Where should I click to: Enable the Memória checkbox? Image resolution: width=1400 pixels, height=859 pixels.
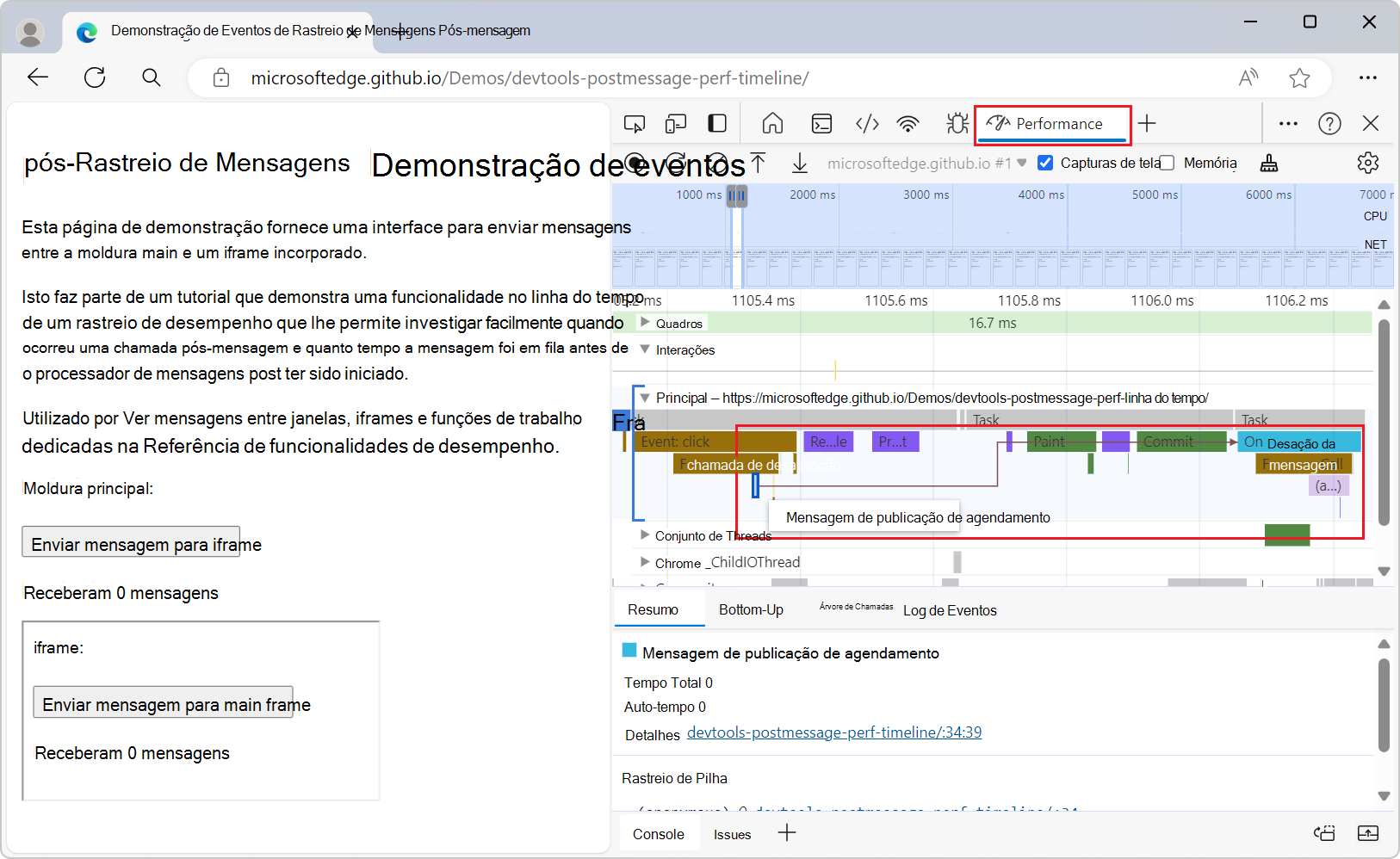(x=1168, y=163)
